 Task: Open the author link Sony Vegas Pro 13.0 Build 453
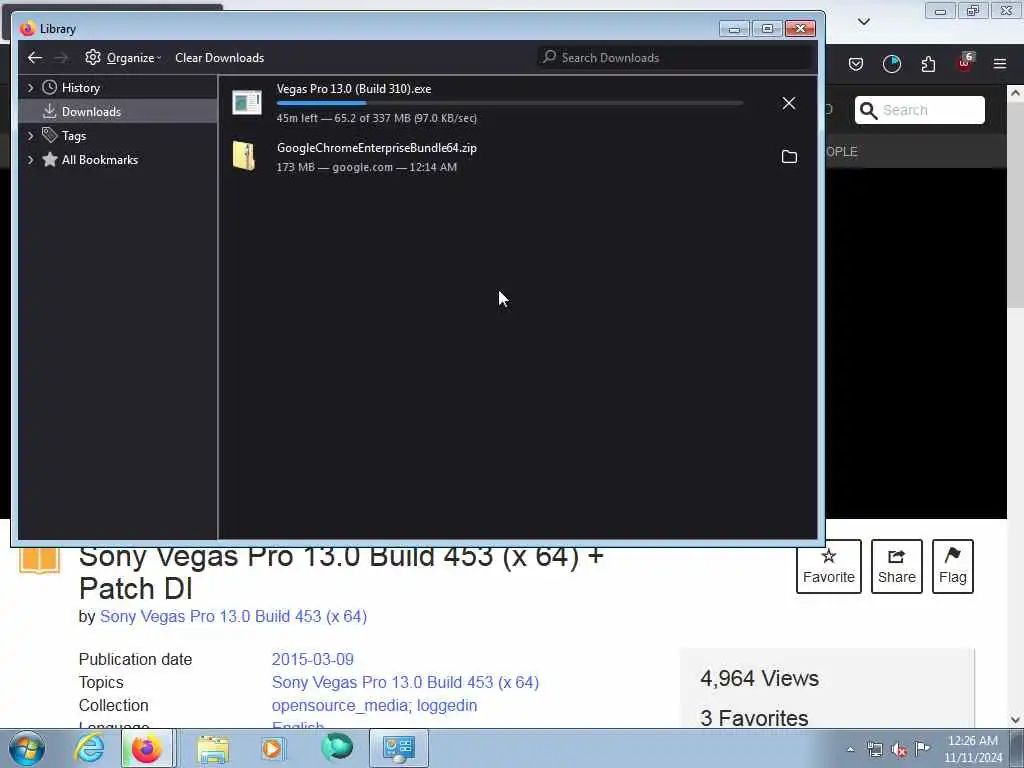tap(233, 616)
